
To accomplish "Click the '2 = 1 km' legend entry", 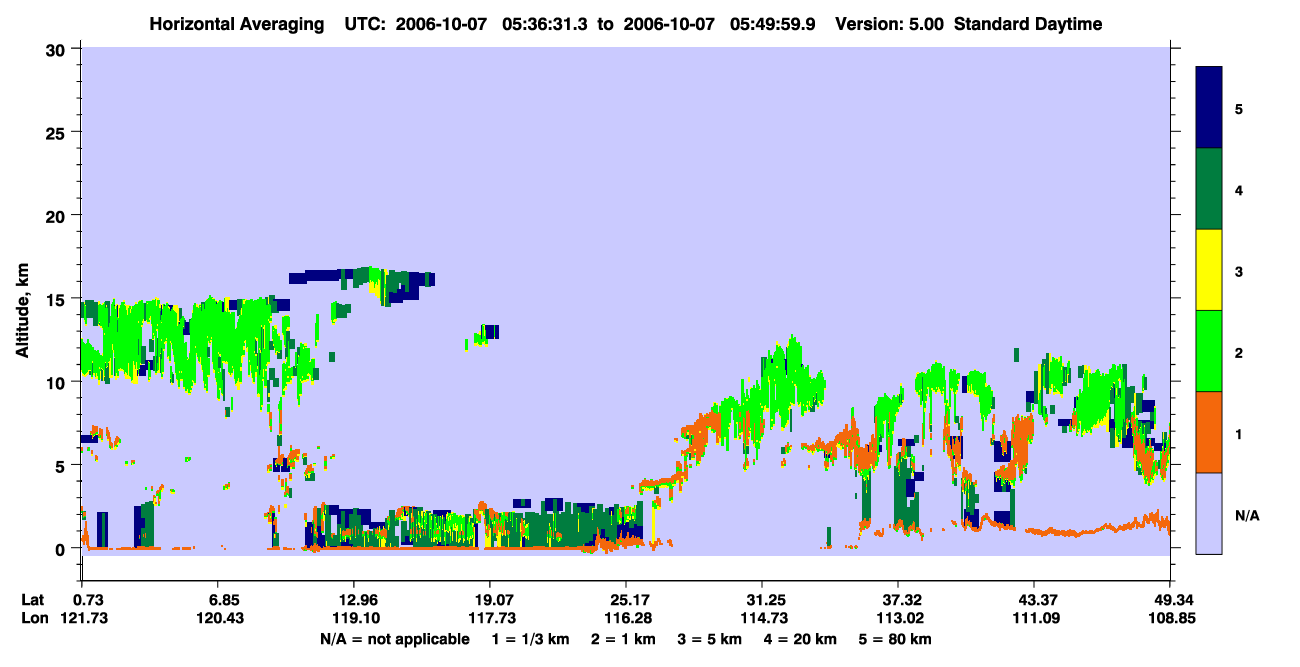I will (623, 639).
